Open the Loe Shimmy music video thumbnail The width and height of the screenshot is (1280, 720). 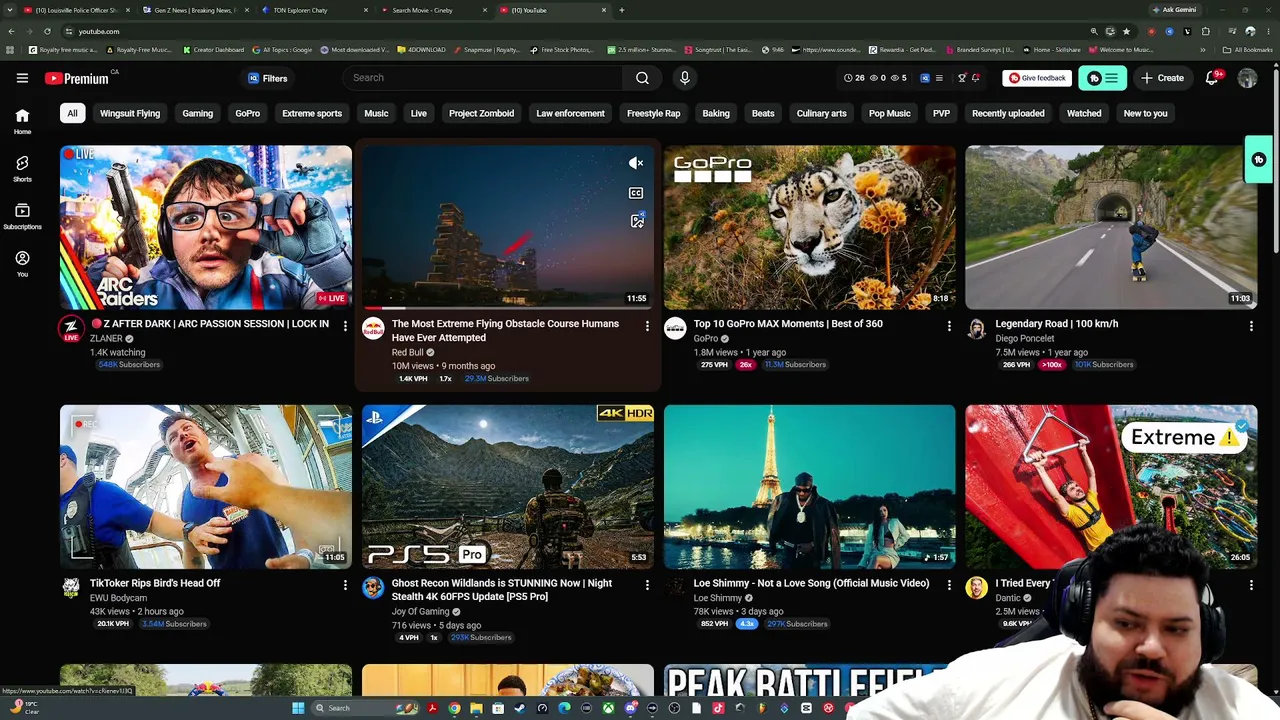click(x=809, y=486)
